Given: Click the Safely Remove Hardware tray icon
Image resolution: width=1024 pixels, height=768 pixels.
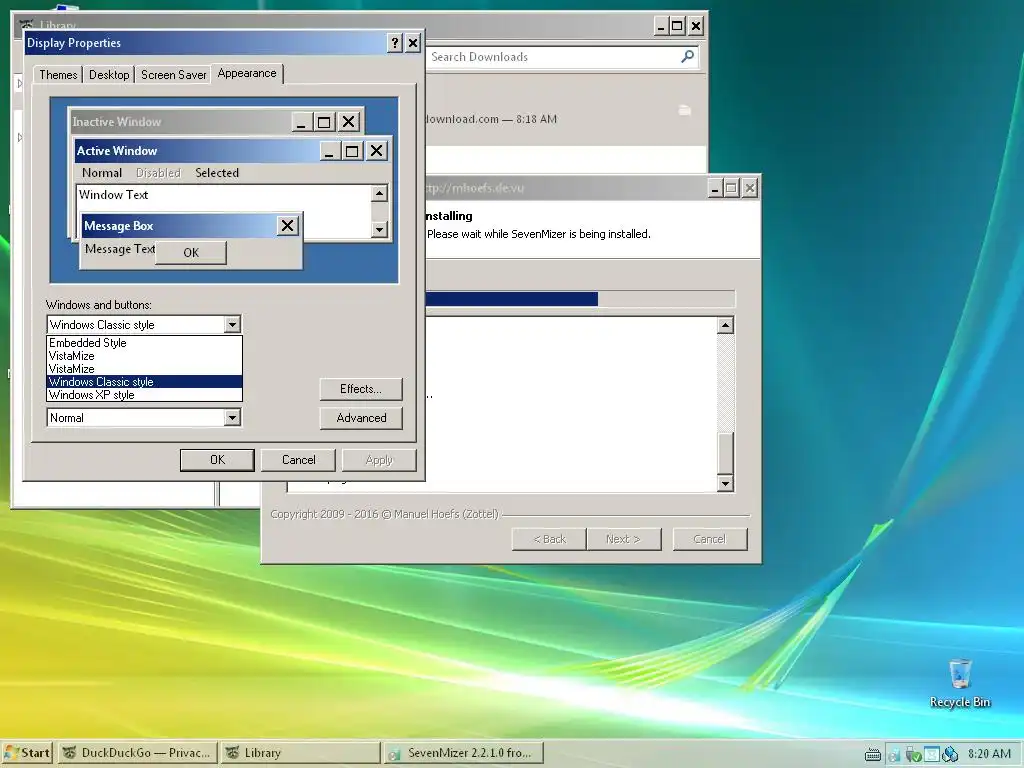Looking at the screenshot, I should [x=913, y=754].
